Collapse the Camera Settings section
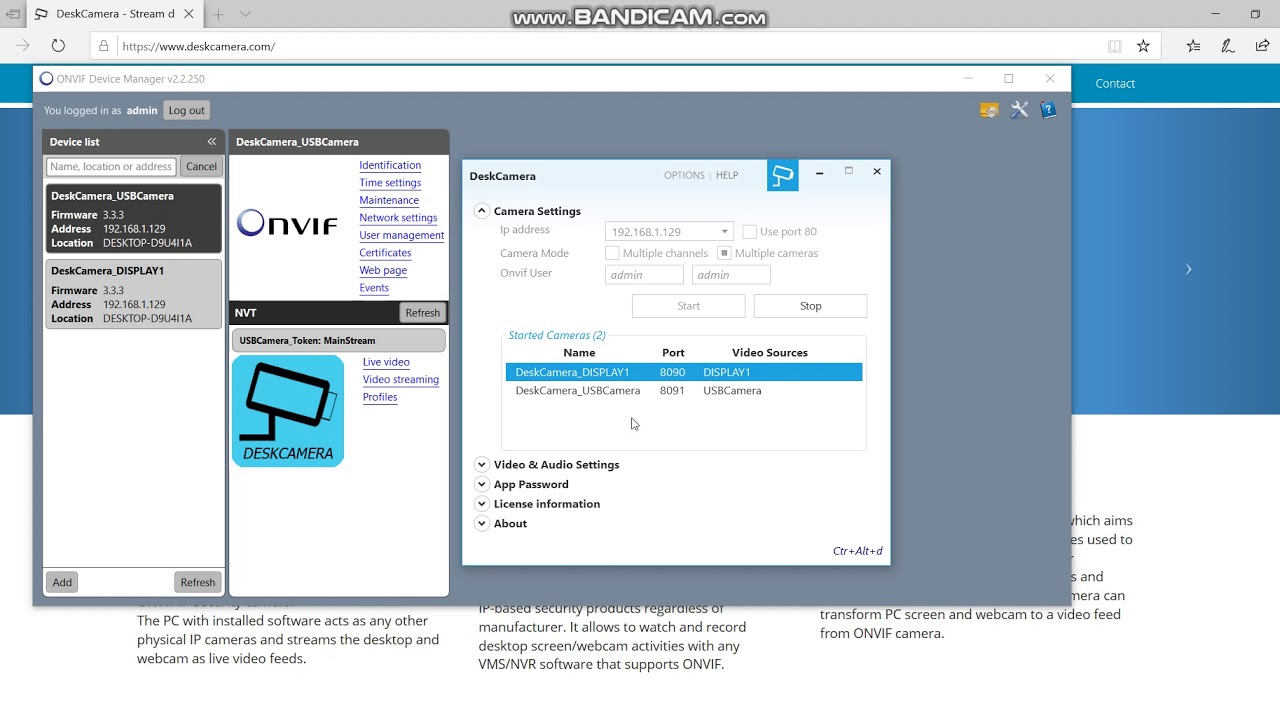 (x=482, y=211)
